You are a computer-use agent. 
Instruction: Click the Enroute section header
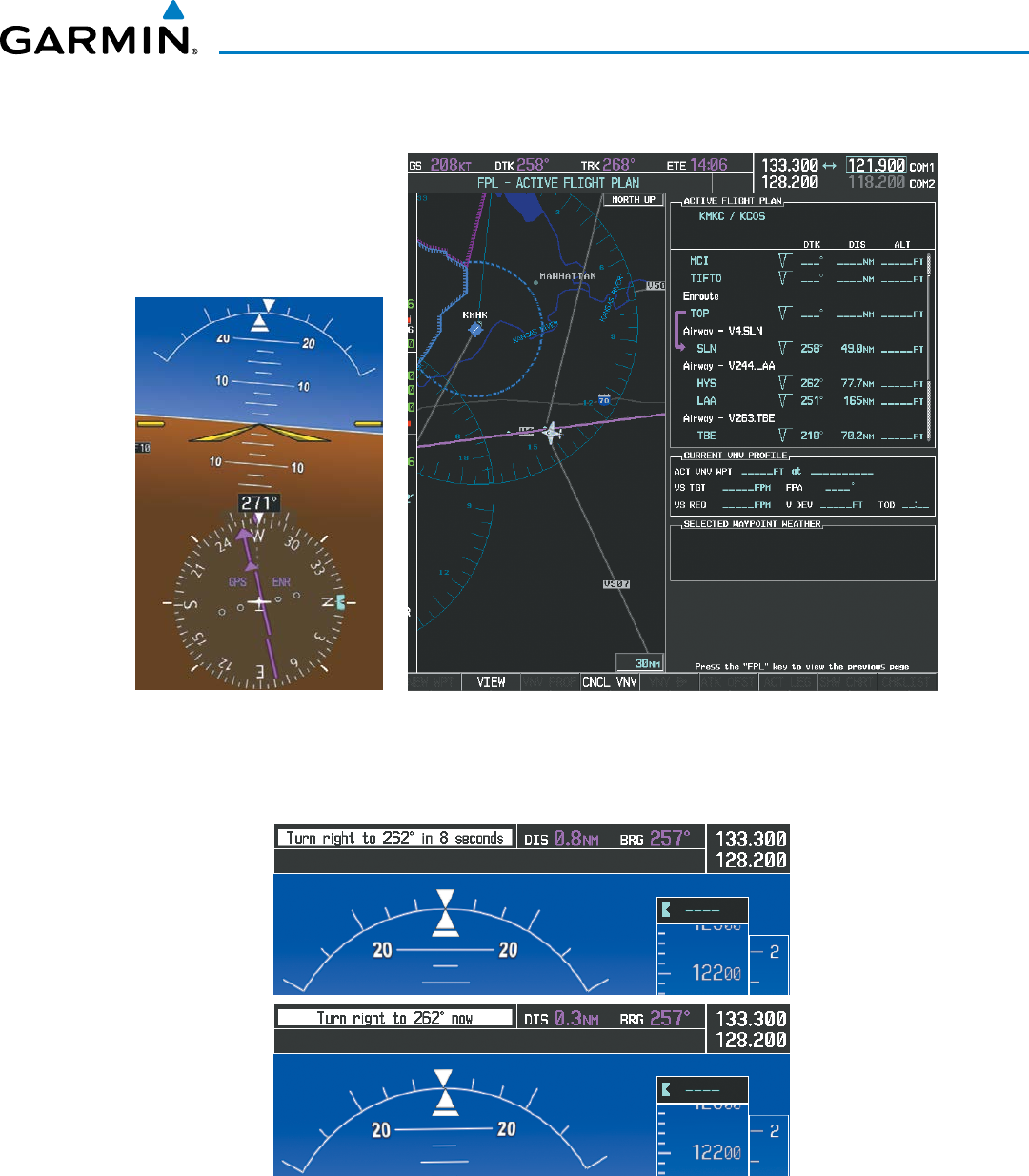click(x=700, y=296)
